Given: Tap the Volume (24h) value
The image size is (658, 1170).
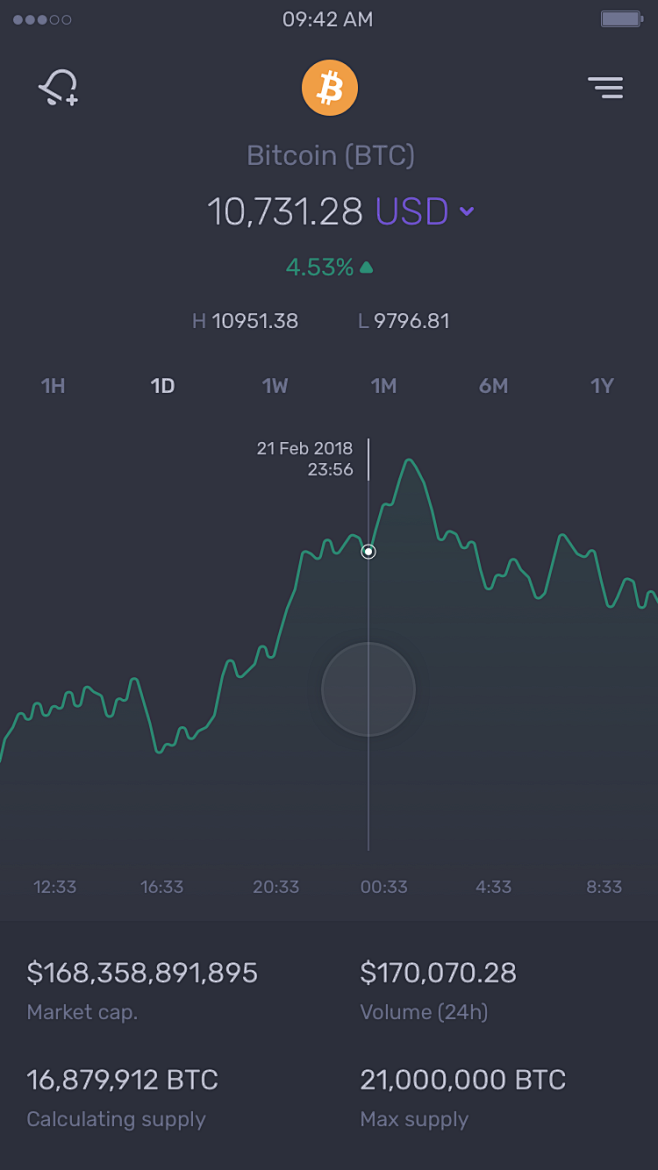Looking at the screenshot, I should pyautogui.click(x=438, y=972).
